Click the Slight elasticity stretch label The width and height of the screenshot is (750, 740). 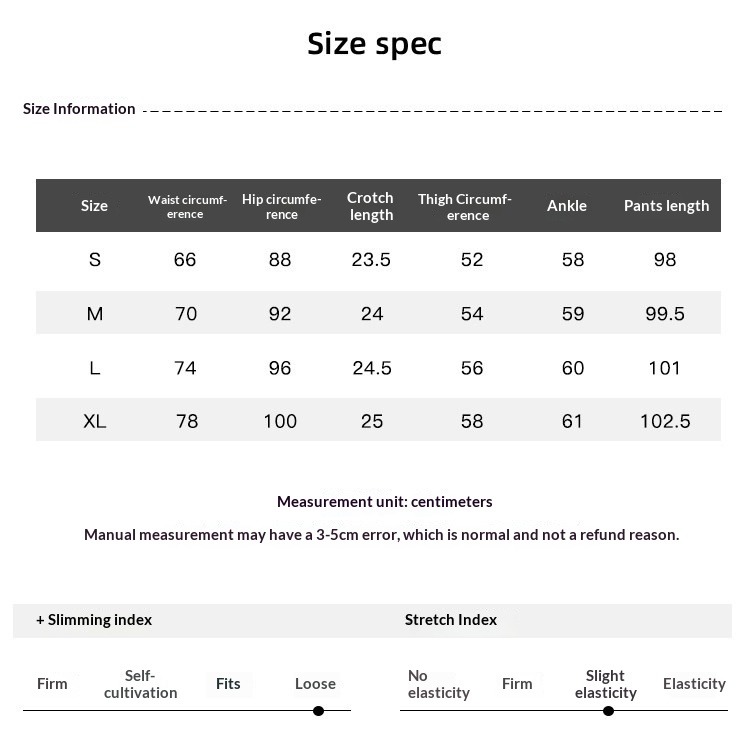coord(606,684)
